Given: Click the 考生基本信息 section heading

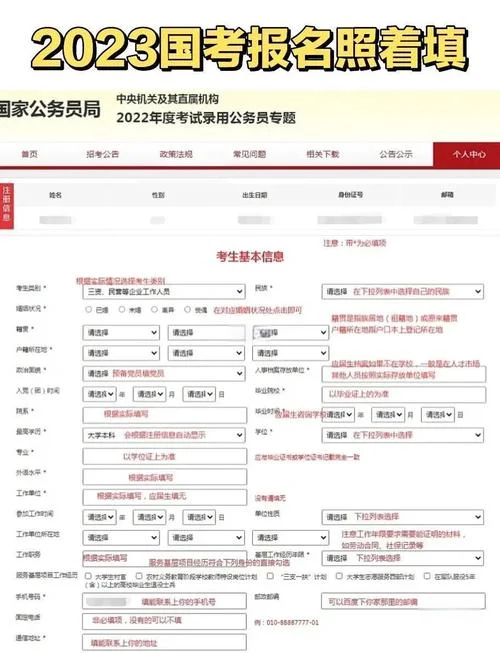Looking at the screenshot, I should point(250,257).
